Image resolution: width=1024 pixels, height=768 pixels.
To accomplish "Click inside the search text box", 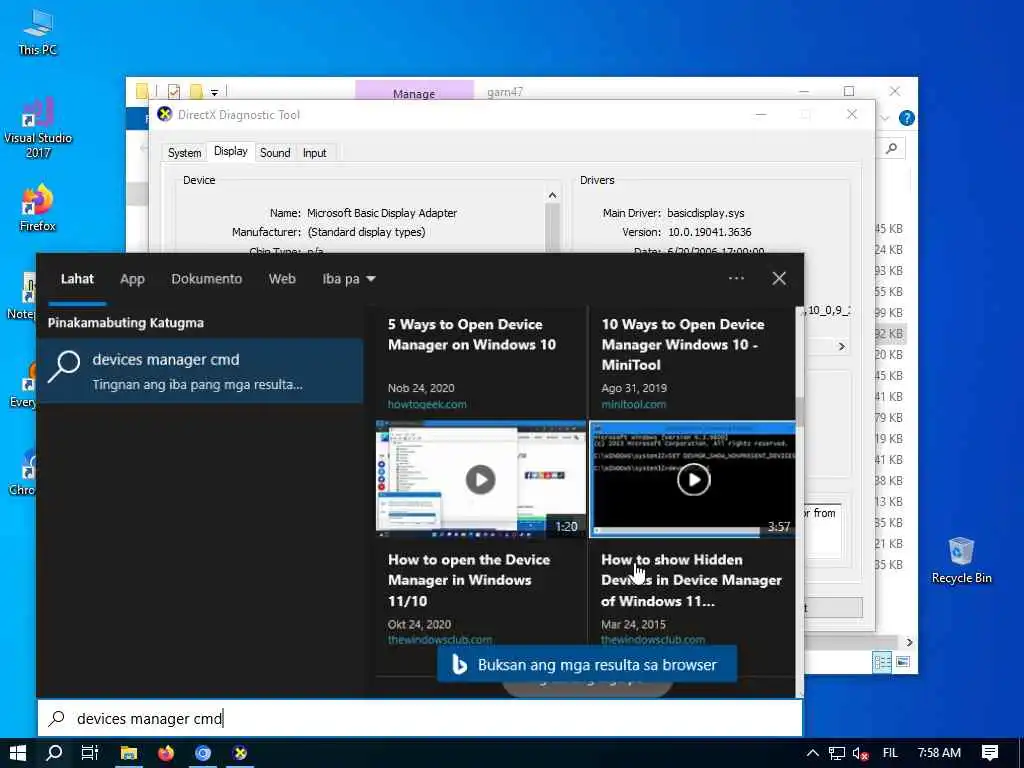I will pos(419,718).
